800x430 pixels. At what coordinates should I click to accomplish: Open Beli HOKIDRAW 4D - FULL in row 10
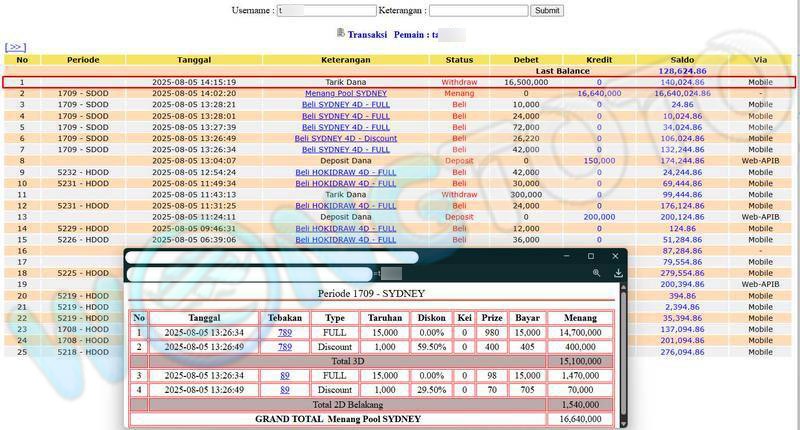pyautogui.click(x=346, y=184)
